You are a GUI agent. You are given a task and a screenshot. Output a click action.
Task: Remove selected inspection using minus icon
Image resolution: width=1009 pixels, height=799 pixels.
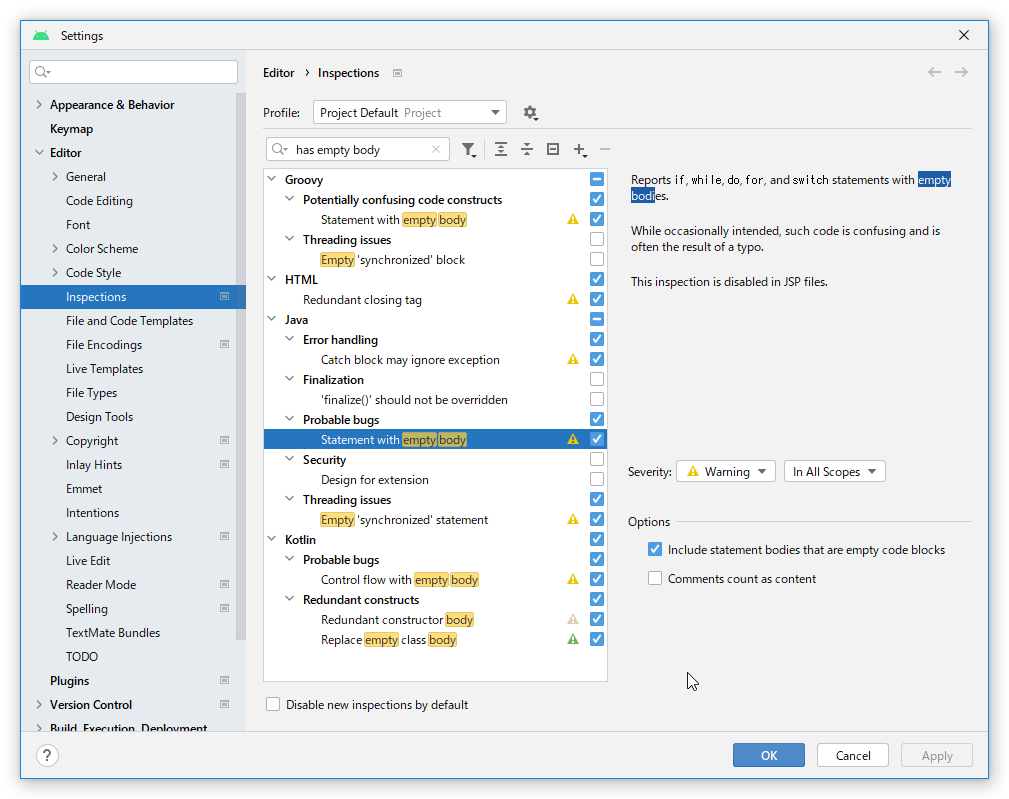coord(604,149)
